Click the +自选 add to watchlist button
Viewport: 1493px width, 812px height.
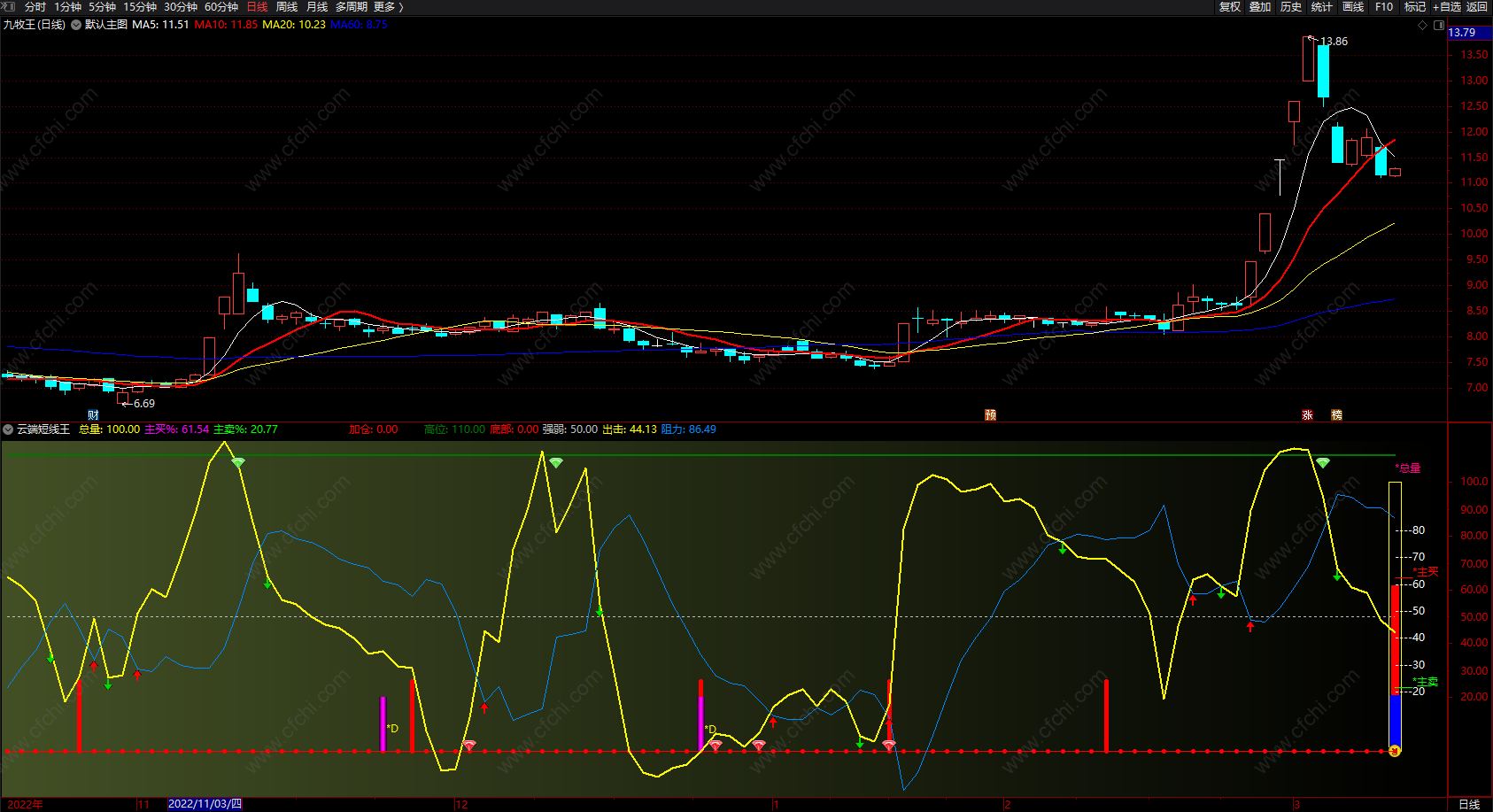(1446, 7)
